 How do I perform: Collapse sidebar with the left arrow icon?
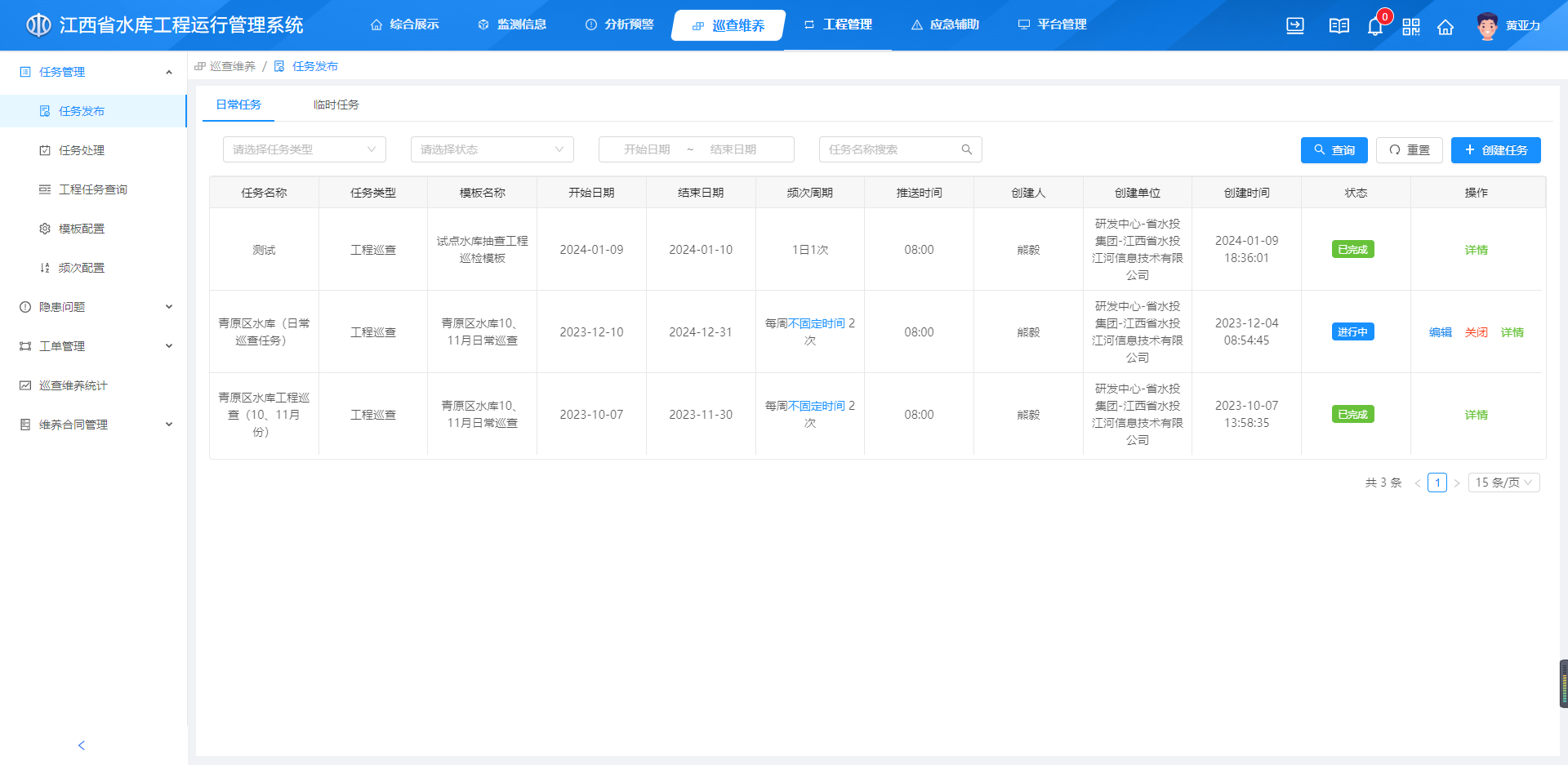[82, 745]
